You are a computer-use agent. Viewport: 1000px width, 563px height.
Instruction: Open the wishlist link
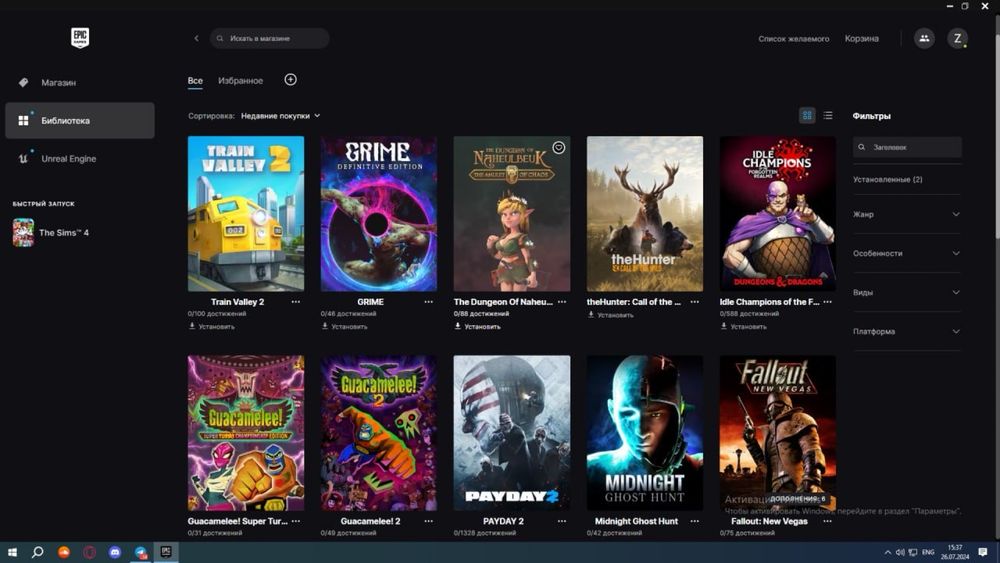pyautogui.click(x=793, y=39)
